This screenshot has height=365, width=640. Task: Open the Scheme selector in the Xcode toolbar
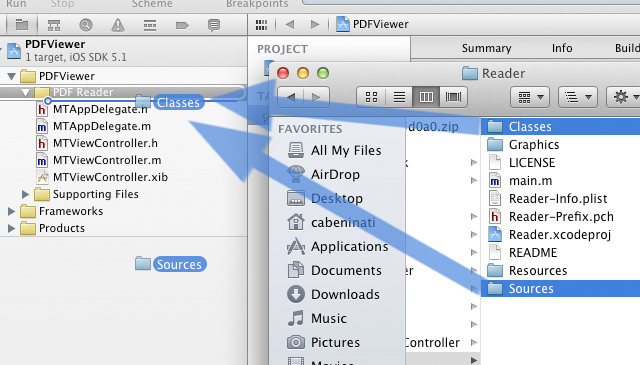pyautogui.click(x=152, y=4)
